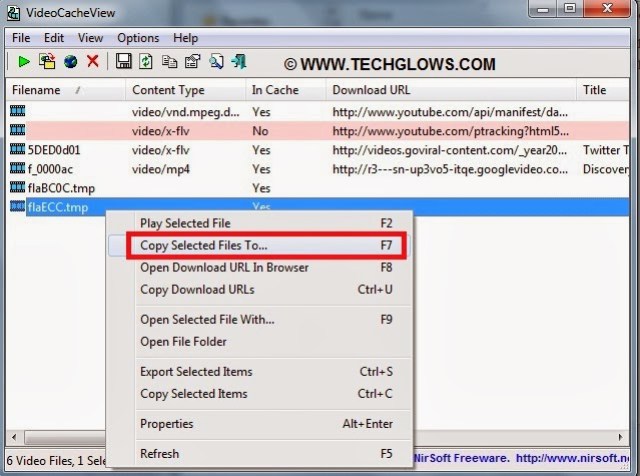The image size is (640, 476).
Task: Select the flaECC.tmp filename
Action: 58,207
